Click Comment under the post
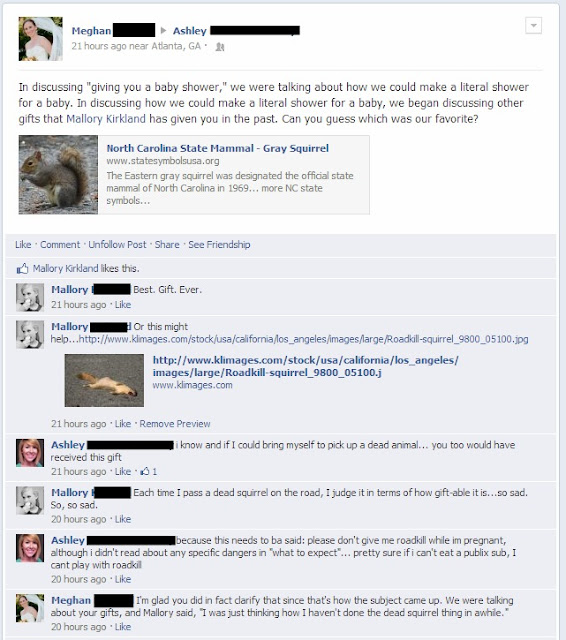This screenshot has height=640, width=566. [x=60, y=244]
